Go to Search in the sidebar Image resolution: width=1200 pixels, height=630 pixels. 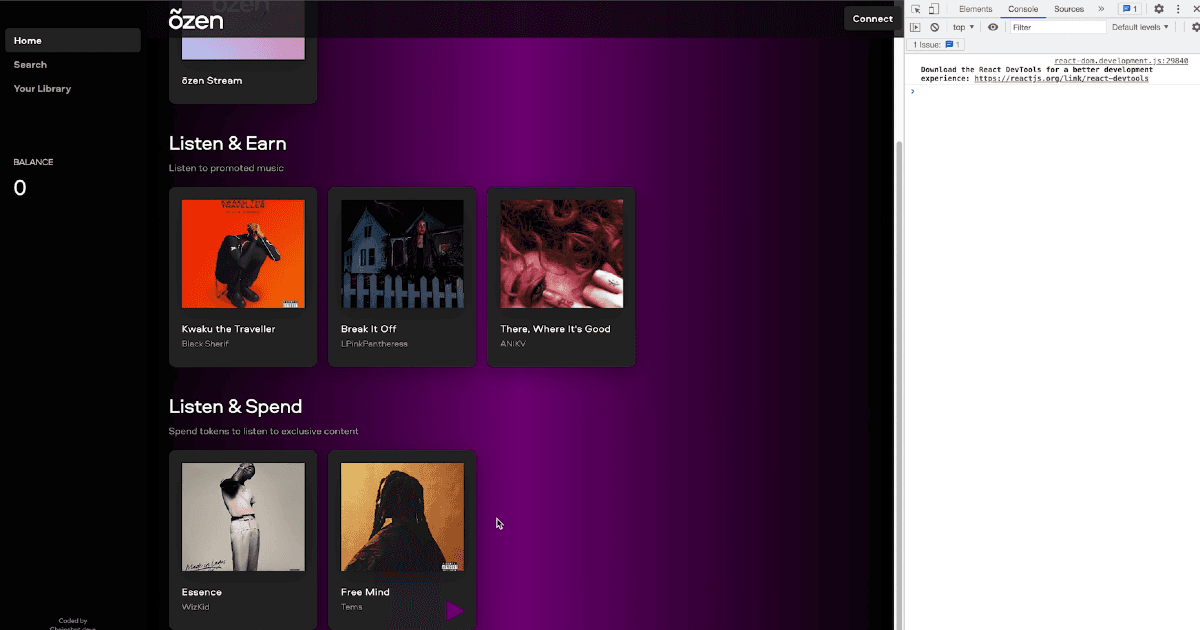click(x=31, y=65)
